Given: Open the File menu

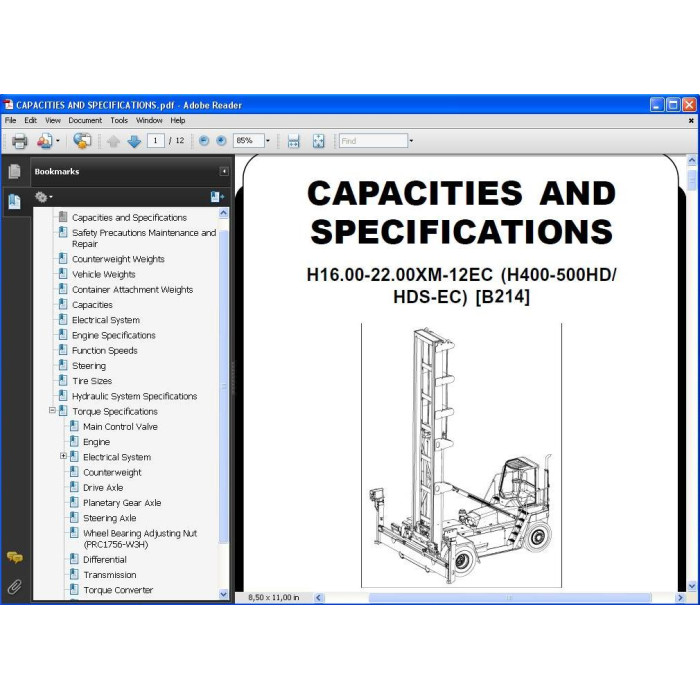Looking at the screenshot, I should coord(10,121).
